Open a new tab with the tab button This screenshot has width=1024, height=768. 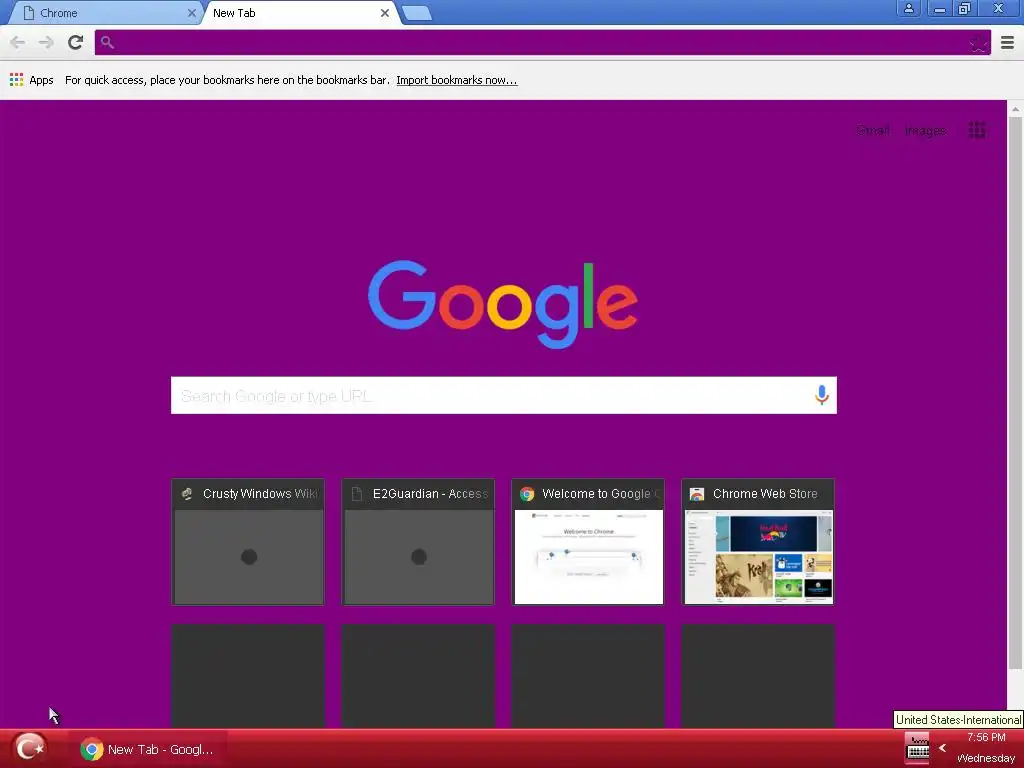coord(416,13)
